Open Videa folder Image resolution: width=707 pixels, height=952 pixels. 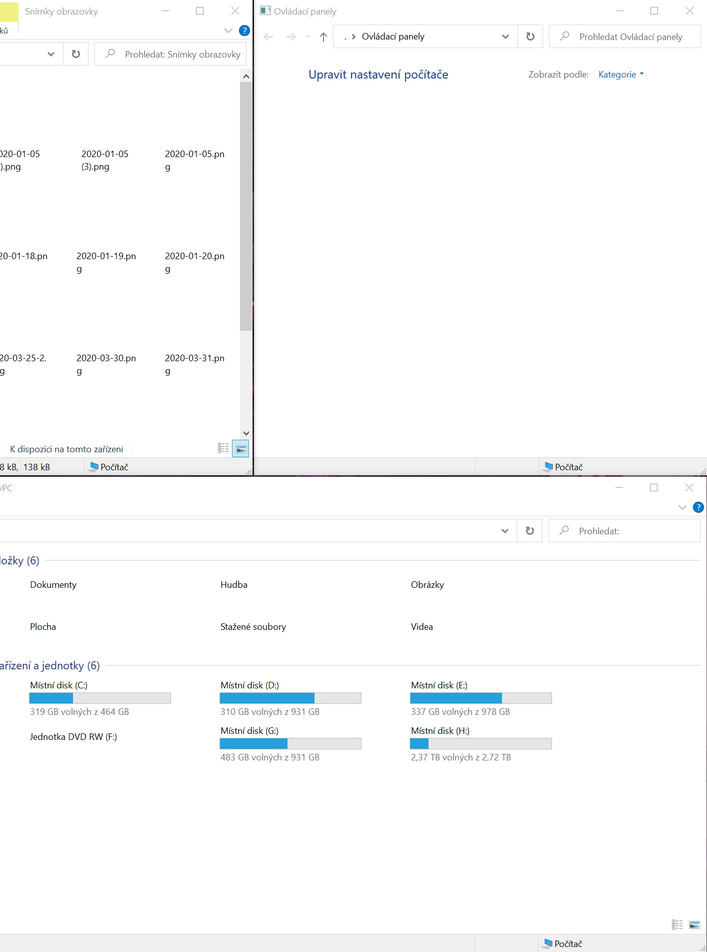pyautogui.click(x=422, y=627)
